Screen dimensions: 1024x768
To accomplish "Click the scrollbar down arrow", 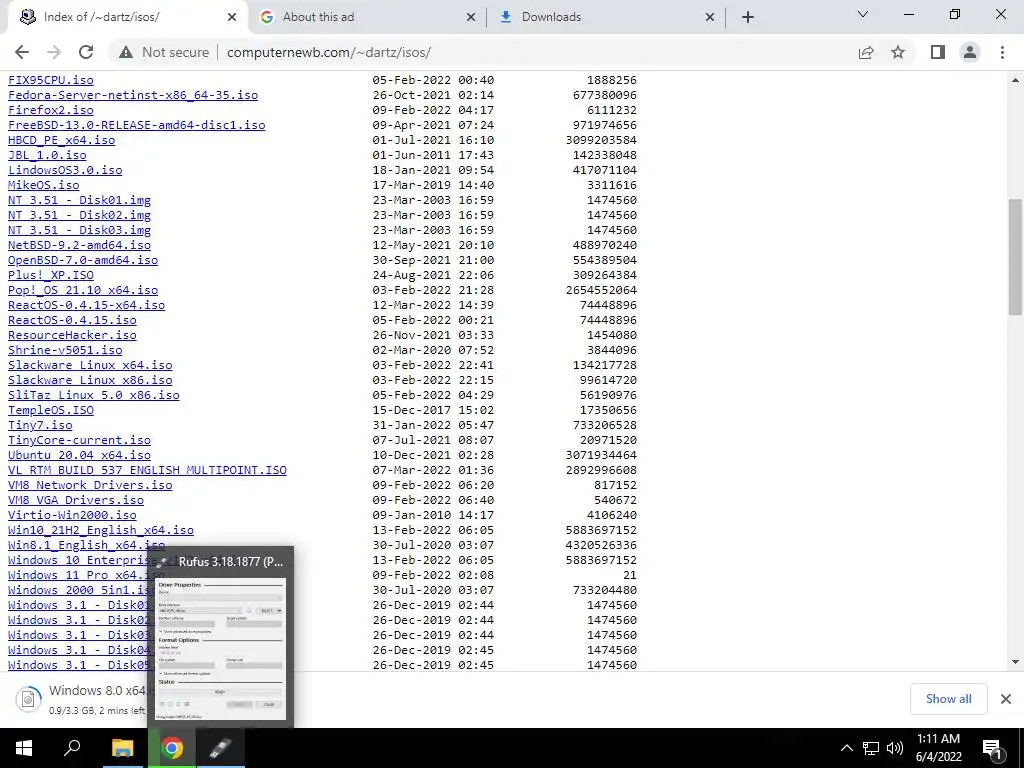I will (x=1015, y=662).
